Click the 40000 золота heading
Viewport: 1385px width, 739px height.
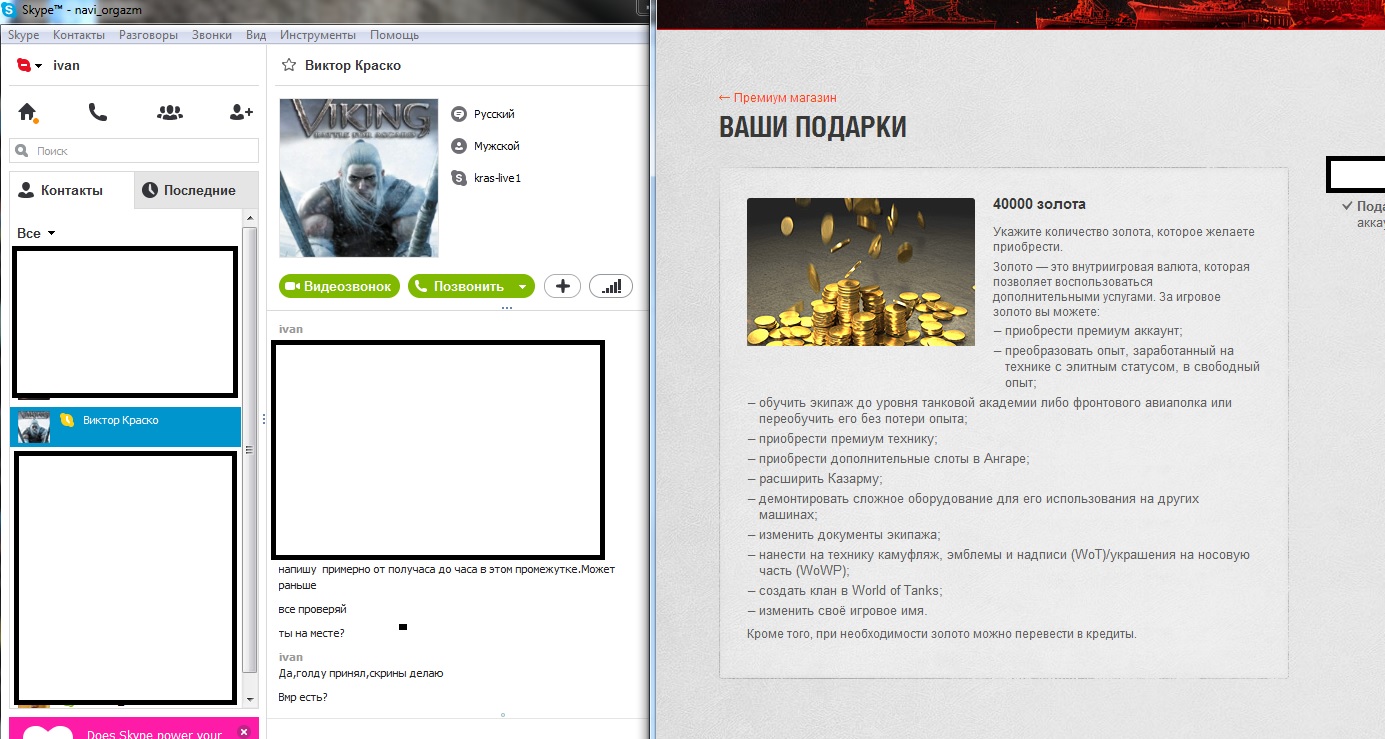coord(1039,204)
